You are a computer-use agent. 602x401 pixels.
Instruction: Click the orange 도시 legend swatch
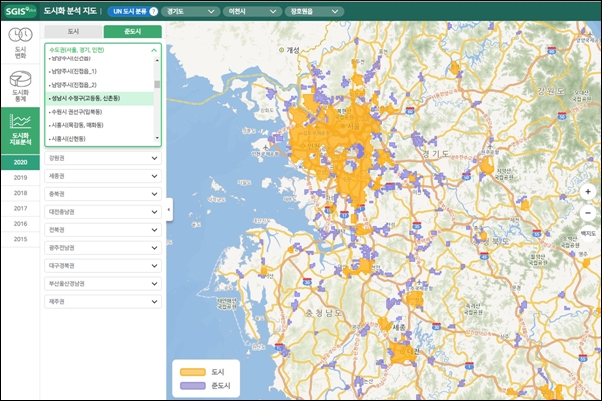pos(193,372)
